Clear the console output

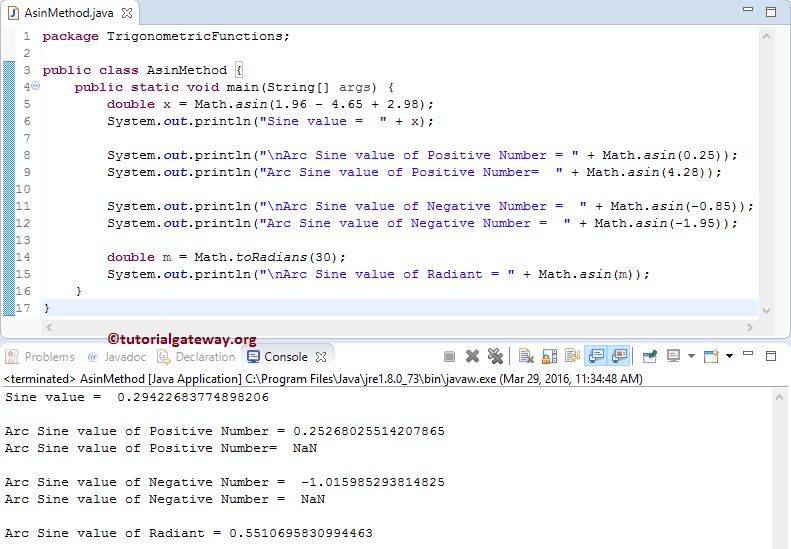tap(526, 357)
